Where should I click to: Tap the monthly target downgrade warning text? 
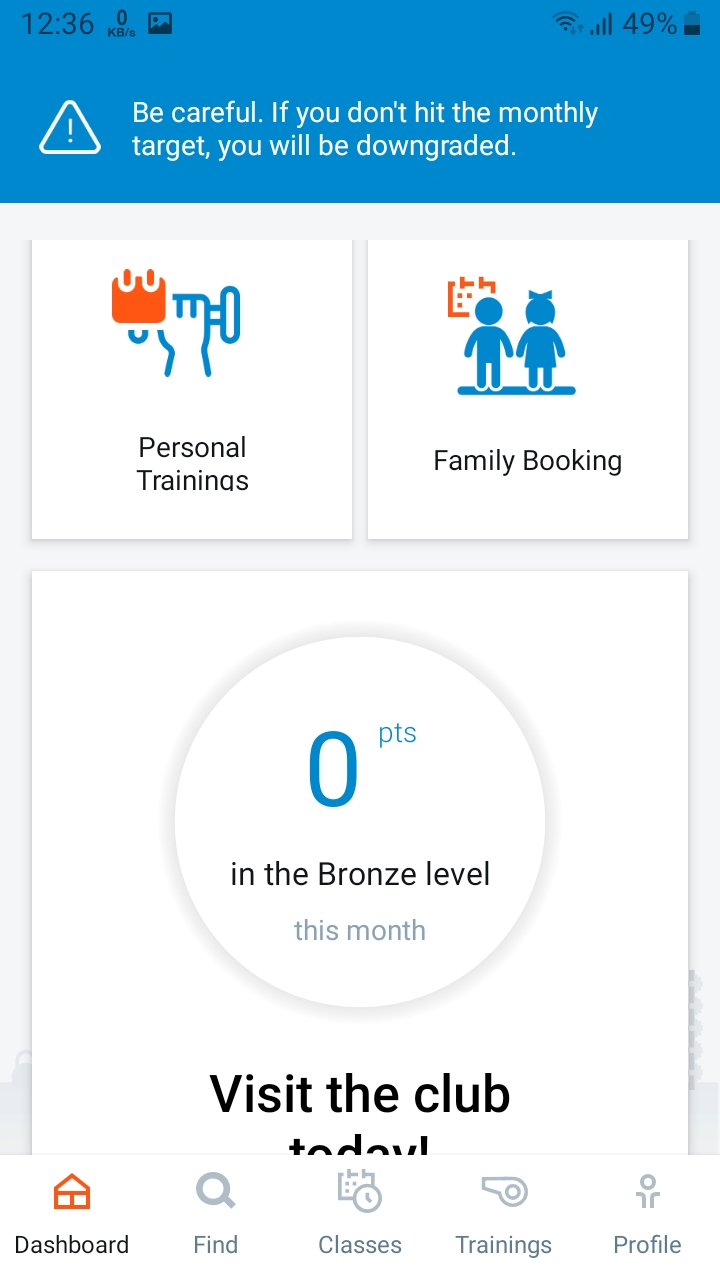click(x=365, y=130)
